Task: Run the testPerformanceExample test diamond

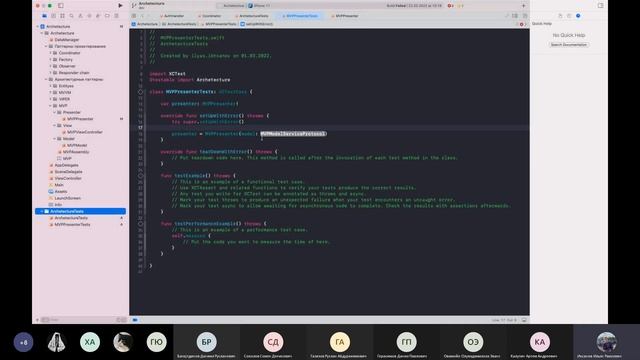Action: coord(140,224)
